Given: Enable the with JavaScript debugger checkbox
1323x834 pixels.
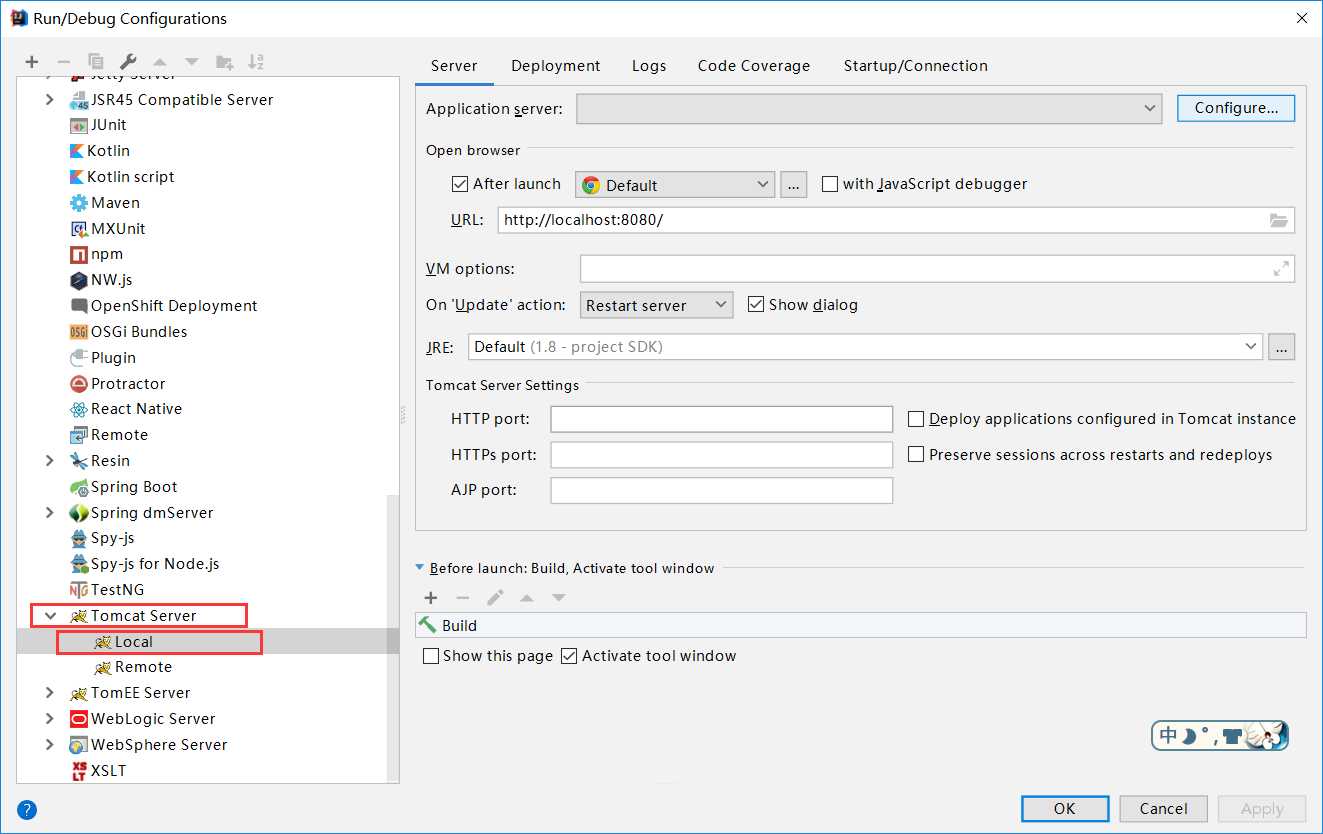Looking at the screenshot, I should [829, 184].
